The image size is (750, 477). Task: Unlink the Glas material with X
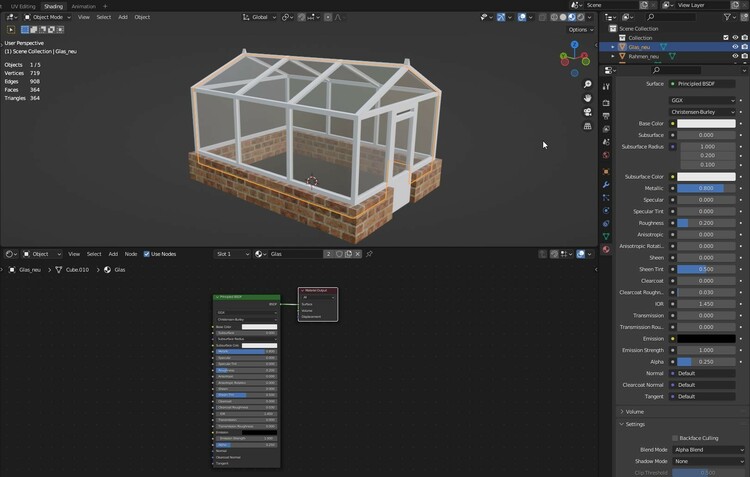(x=357, y=254)
